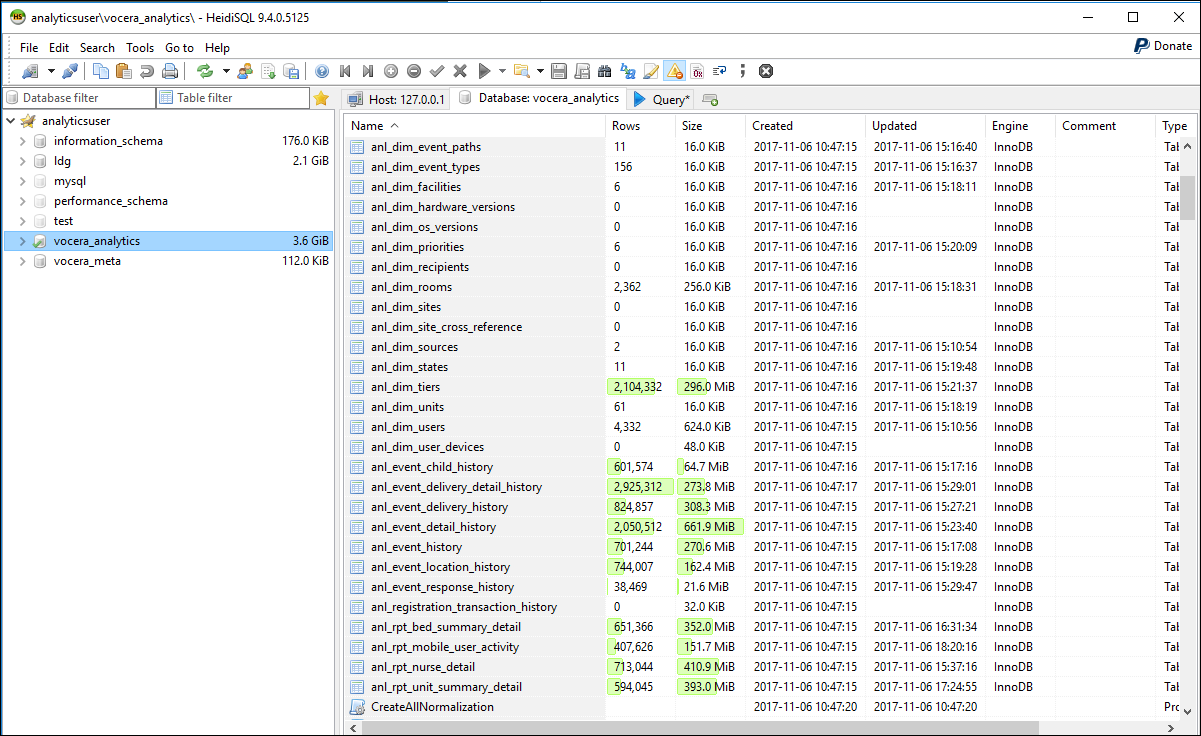
Task: Open run query dropdown arrow
Action: point(502,71)
